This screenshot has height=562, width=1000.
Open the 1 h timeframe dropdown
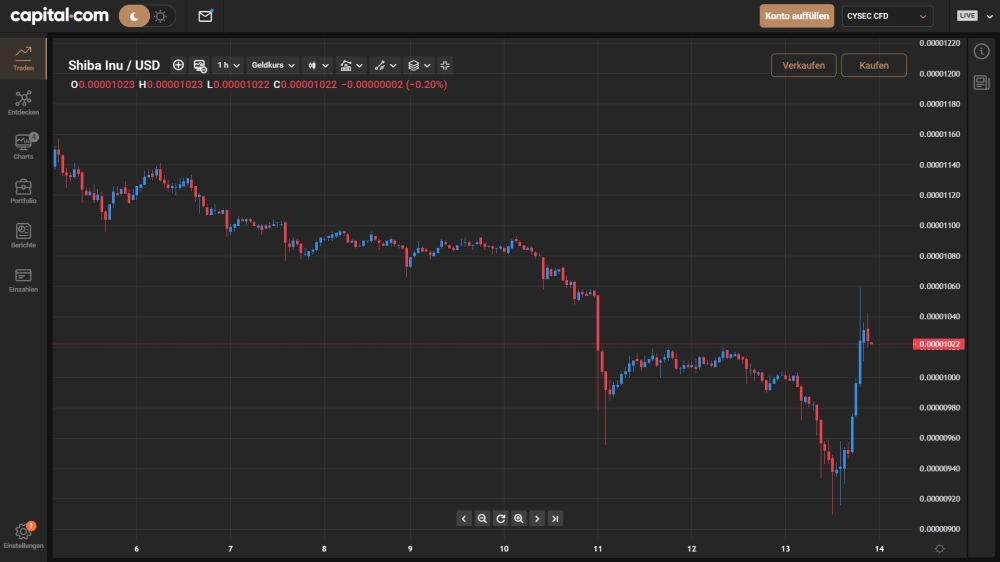(x=228, y=65)
